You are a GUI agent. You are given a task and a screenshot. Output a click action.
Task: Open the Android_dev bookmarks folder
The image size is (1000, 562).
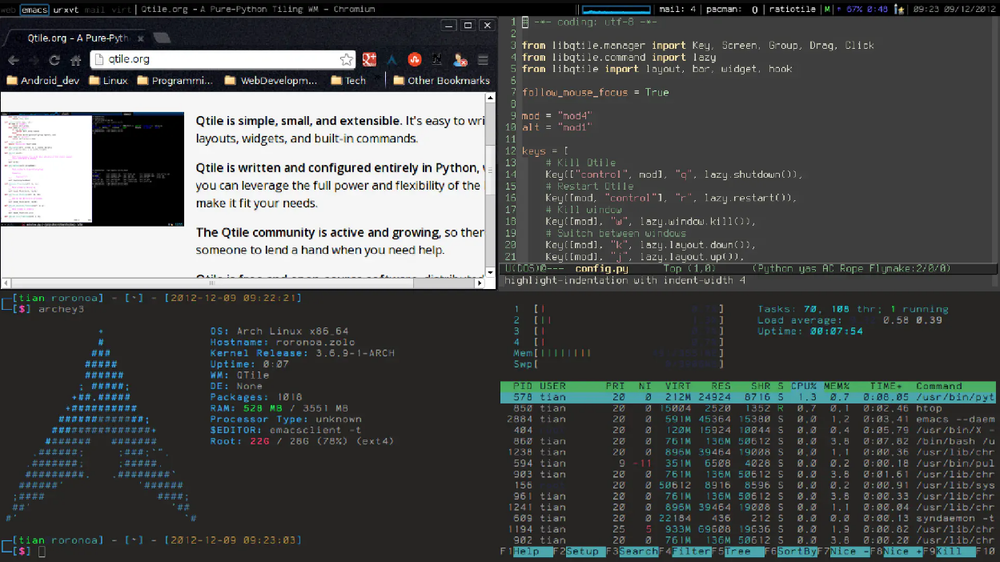coord(43,80)
